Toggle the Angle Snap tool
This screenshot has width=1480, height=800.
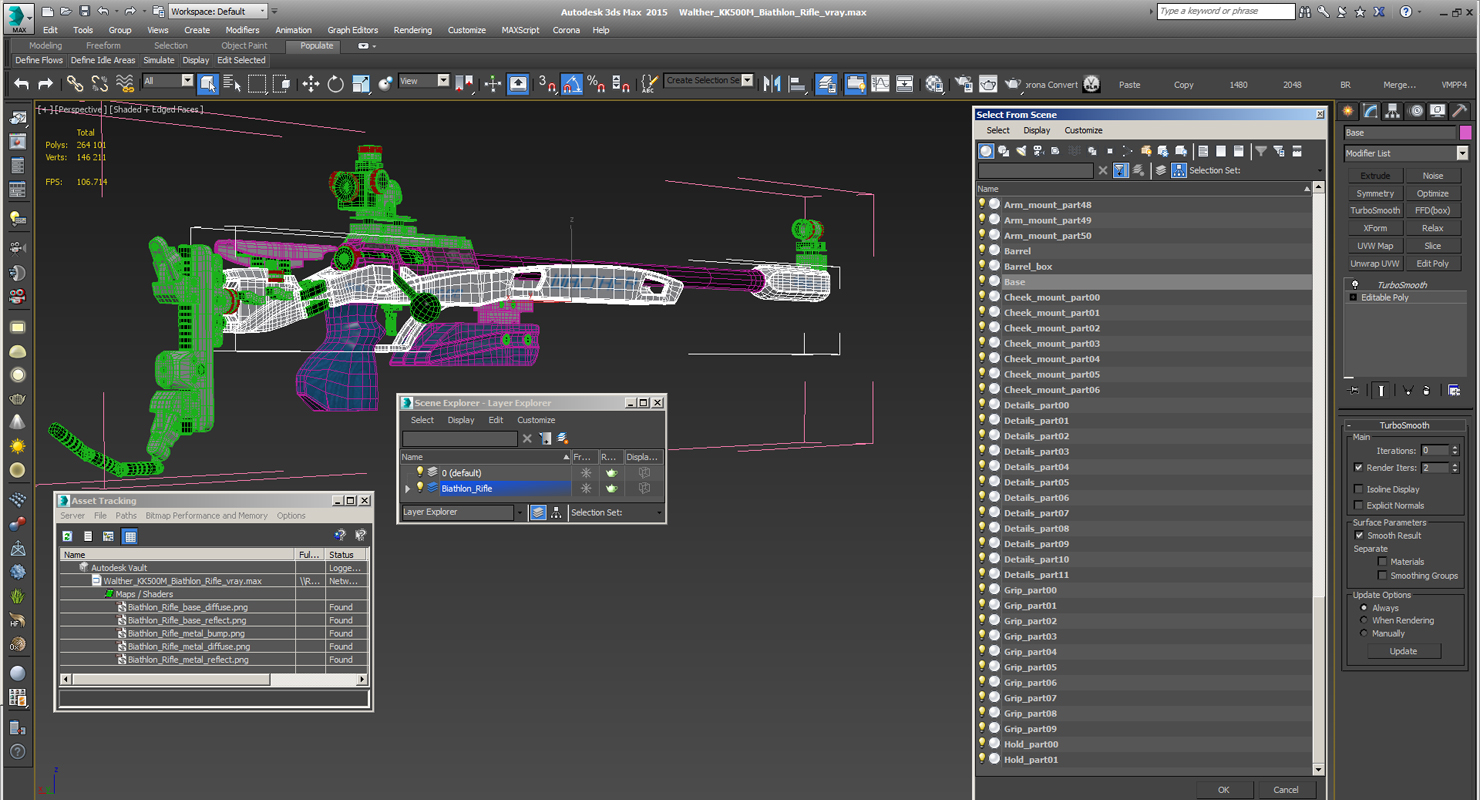coord(572,84)
